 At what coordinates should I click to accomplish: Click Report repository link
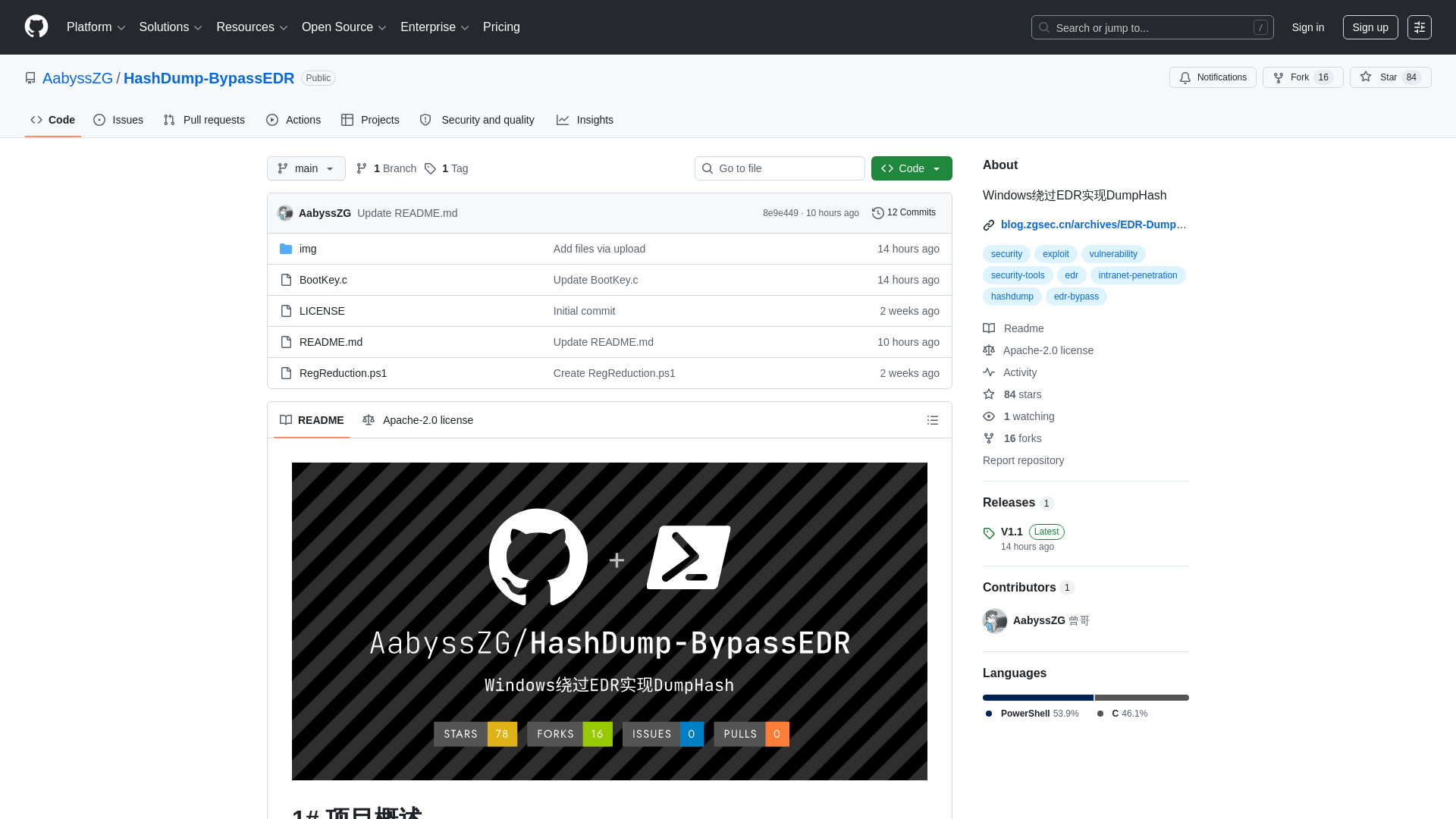tap(1023, 460)
